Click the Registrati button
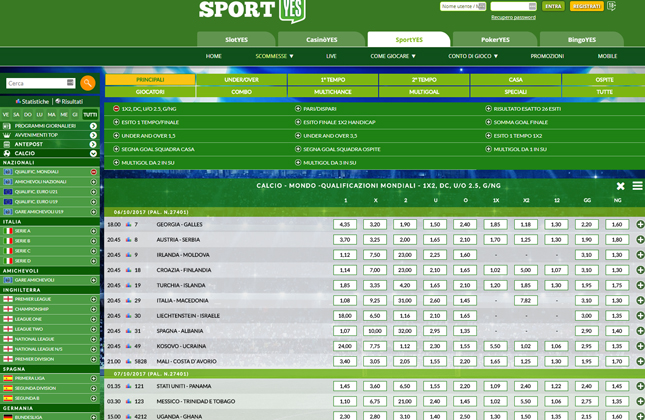Viewport: 645px width, 420px height. point(587,6)
